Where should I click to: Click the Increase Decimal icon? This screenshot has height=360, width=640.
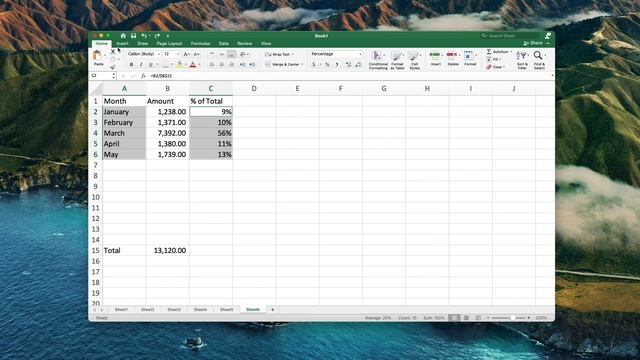(x=348, y=64)
